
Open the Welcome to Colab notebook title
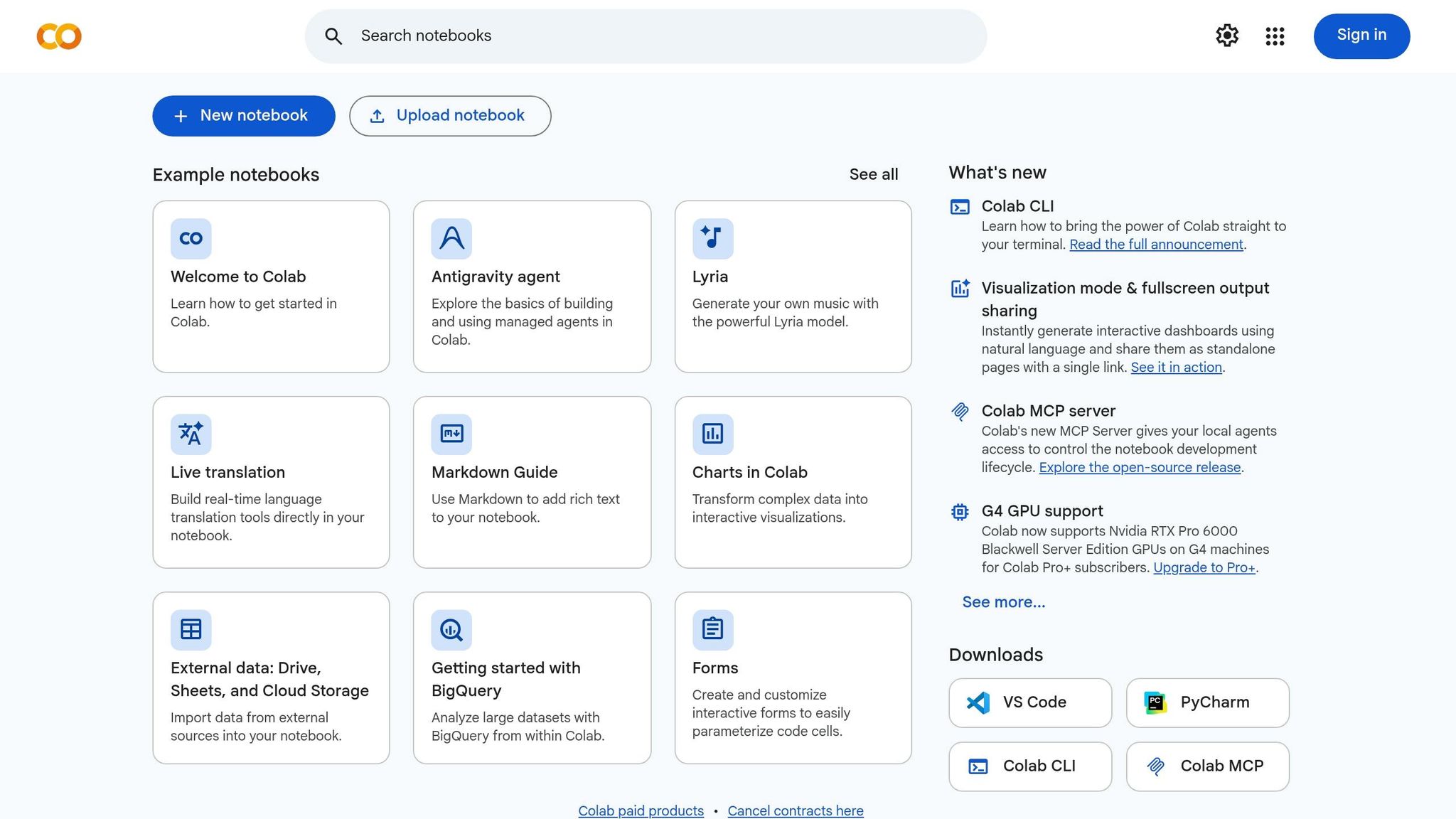coord(238,277)
